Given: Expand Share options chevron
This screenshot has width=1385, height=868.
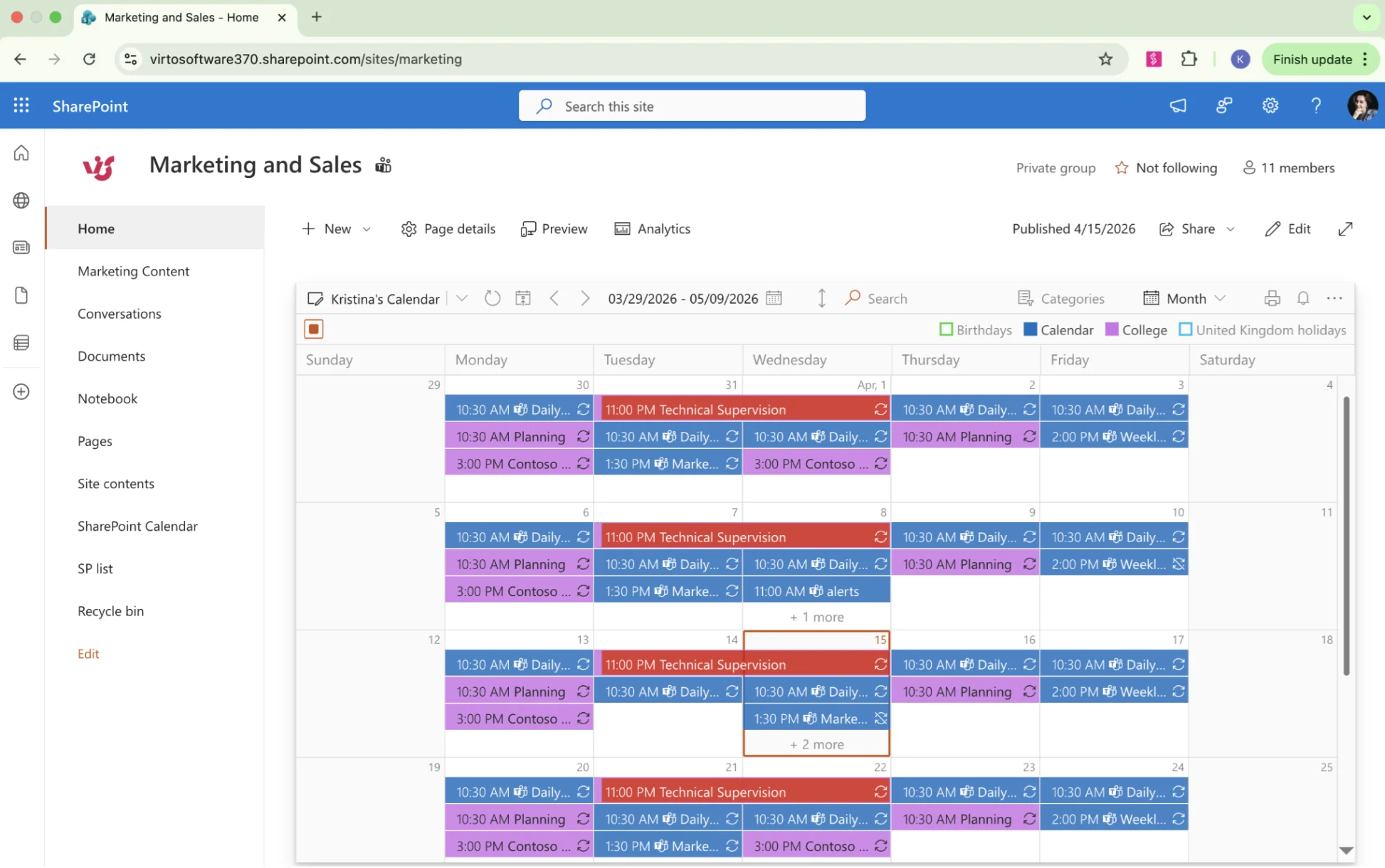Looking at the screenshot, I should (1231, 229).
